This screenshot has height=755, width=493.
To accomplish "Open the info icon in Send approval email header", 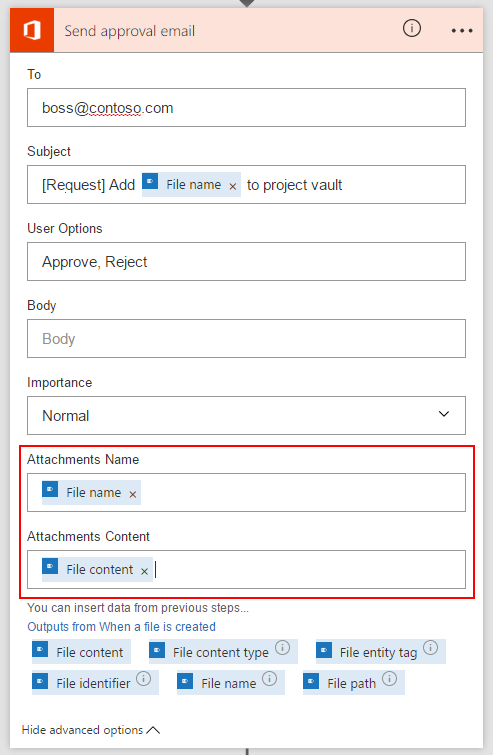I will click(x=412, y=29).
